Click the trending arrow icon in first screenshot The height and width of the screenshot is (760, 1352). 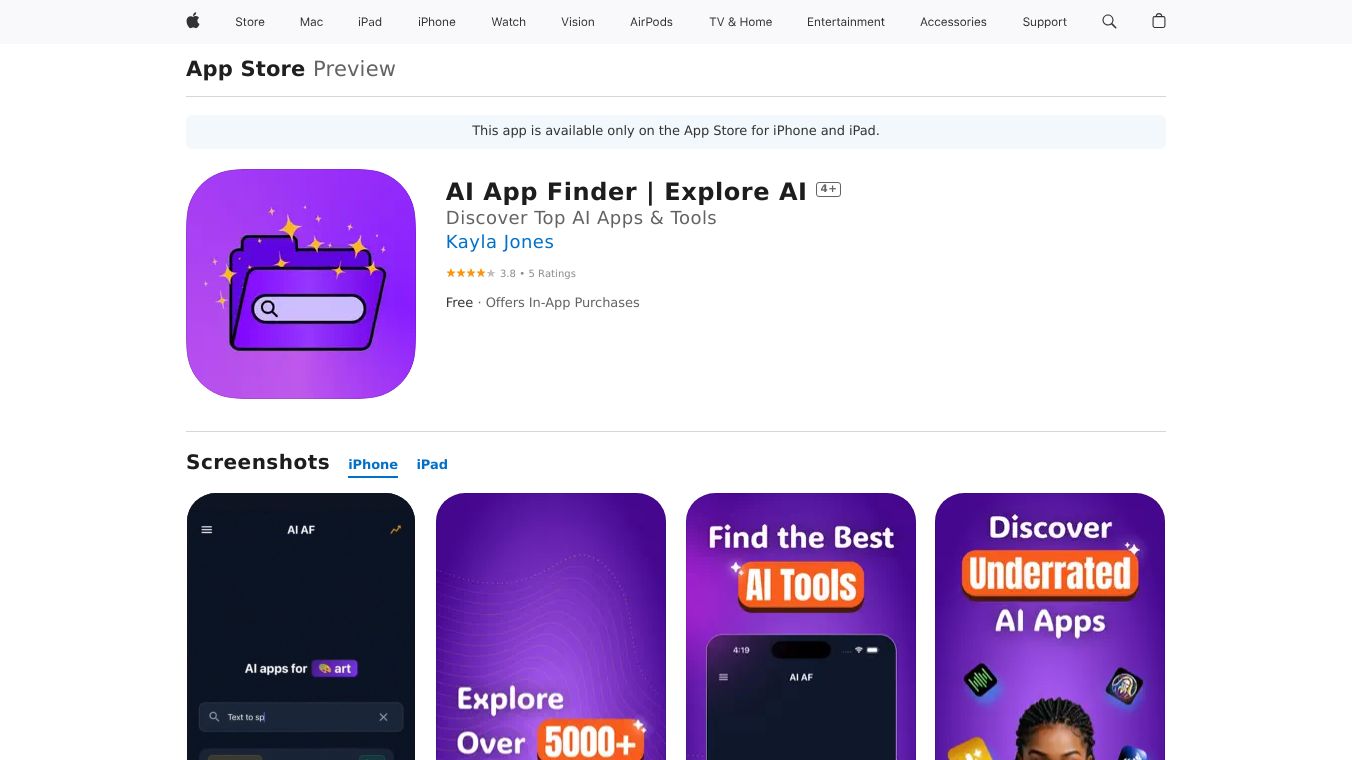coord(395,530)
